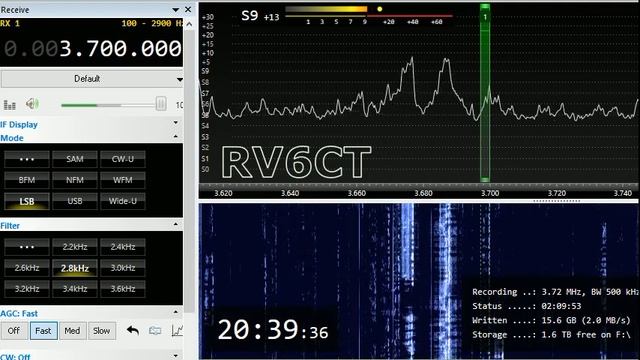640x360 pixels.
Task: Set filter to 3.2kHz
Action: pyautogui.click(x=27, y=289)
